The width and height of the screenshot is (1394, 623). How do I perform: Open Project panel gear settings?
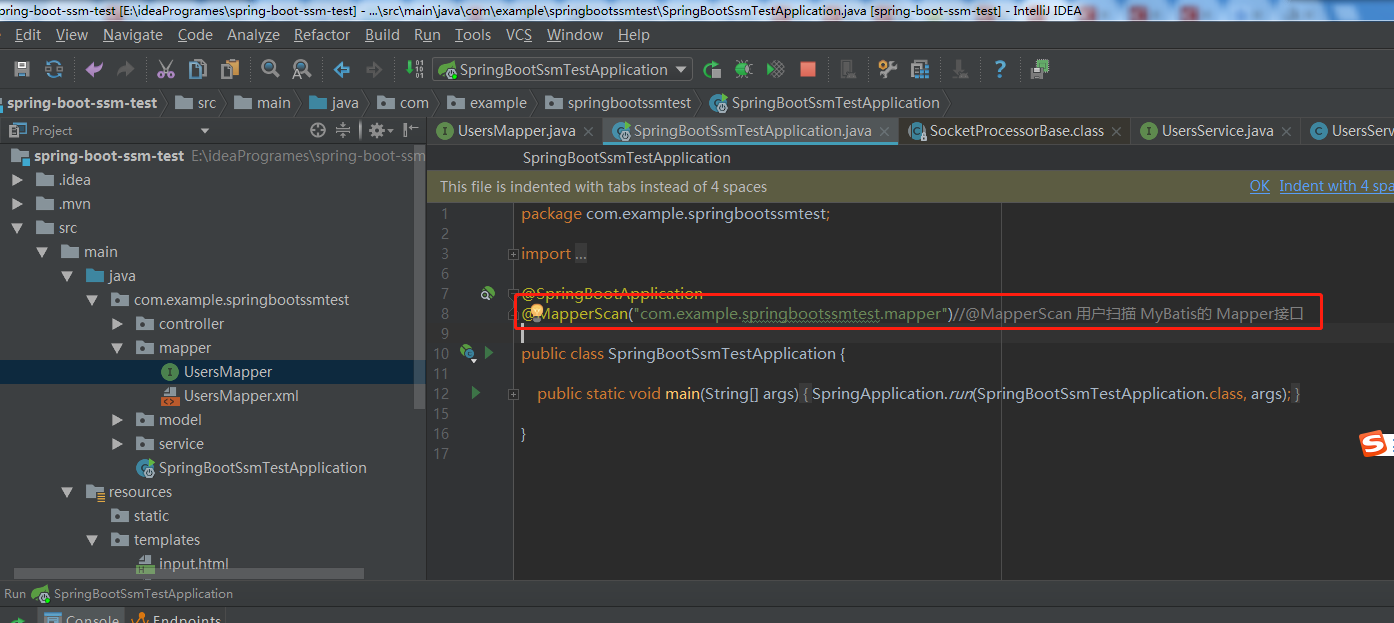380,130
